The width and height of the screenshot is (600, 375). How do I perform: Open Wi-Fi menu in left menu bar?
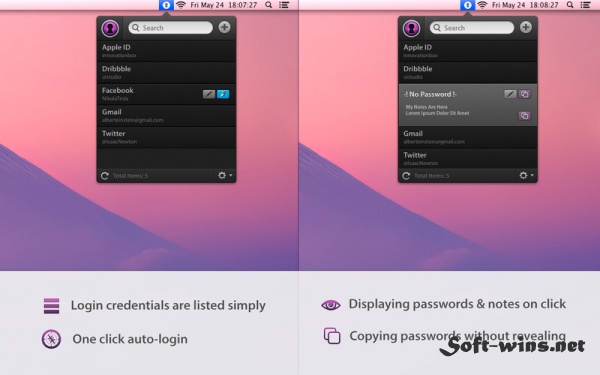click(x=181, y=5)
